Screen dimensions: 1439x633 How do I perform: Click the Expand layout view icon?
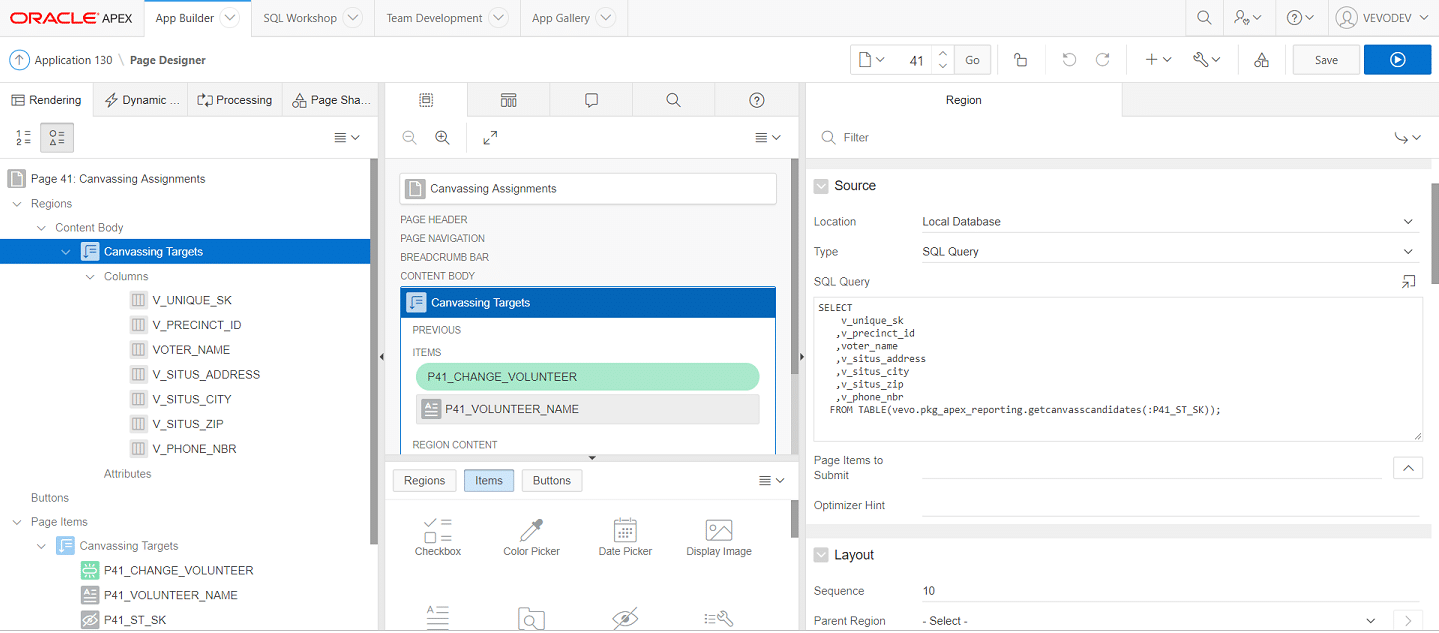489,136
